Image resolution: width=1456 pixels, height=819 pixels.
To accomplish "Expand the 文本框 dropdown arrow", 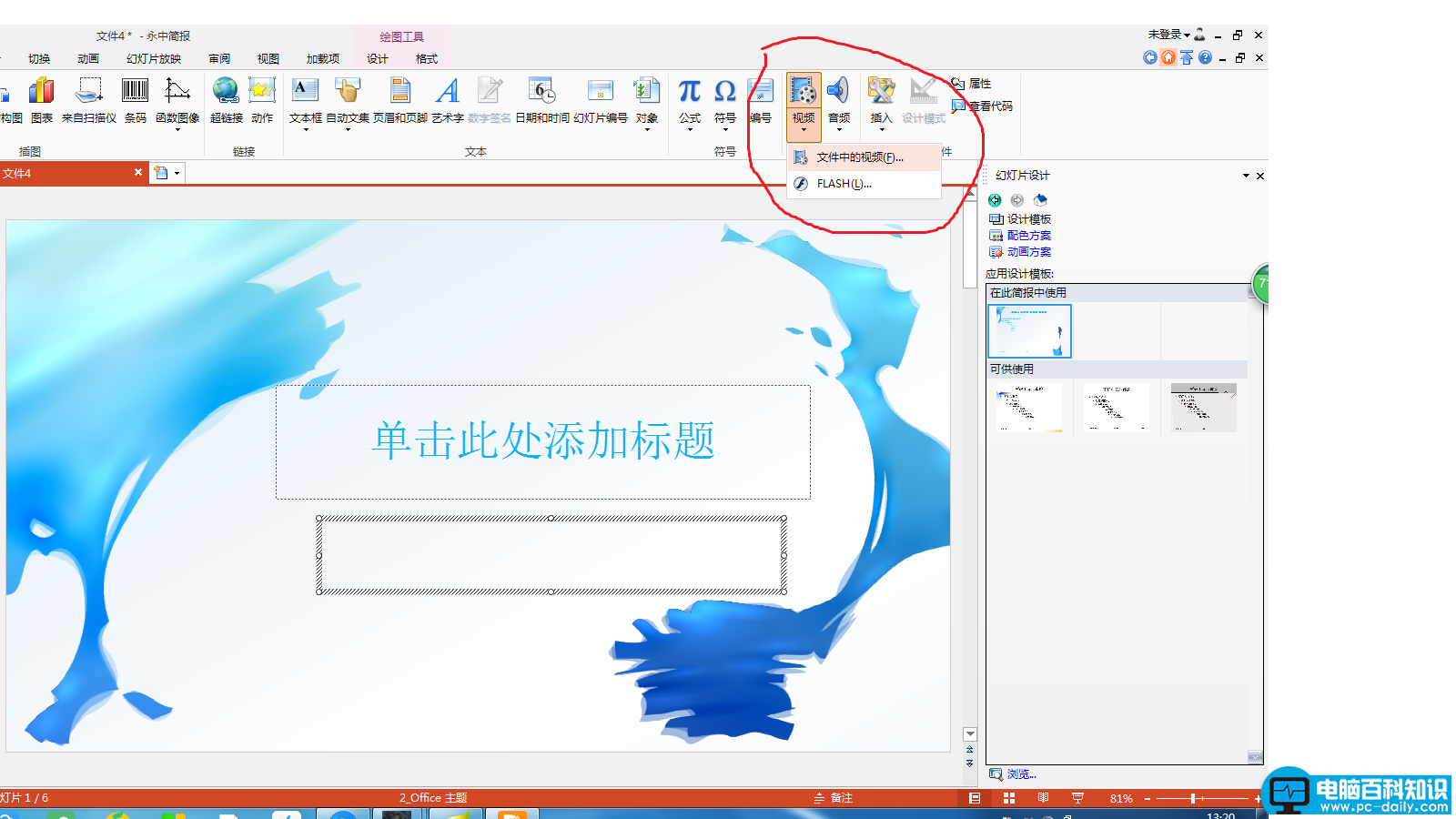I will click(306, 130).
